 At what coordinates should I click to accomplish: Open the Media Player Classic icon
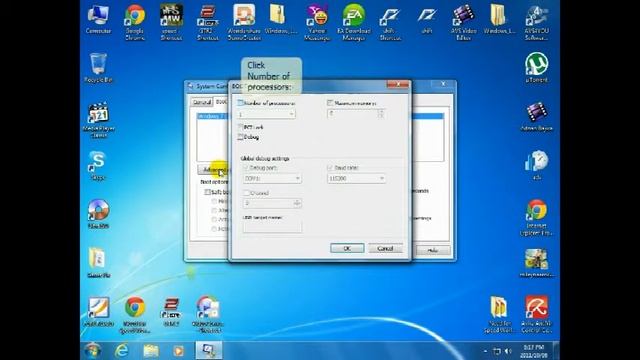98,120
